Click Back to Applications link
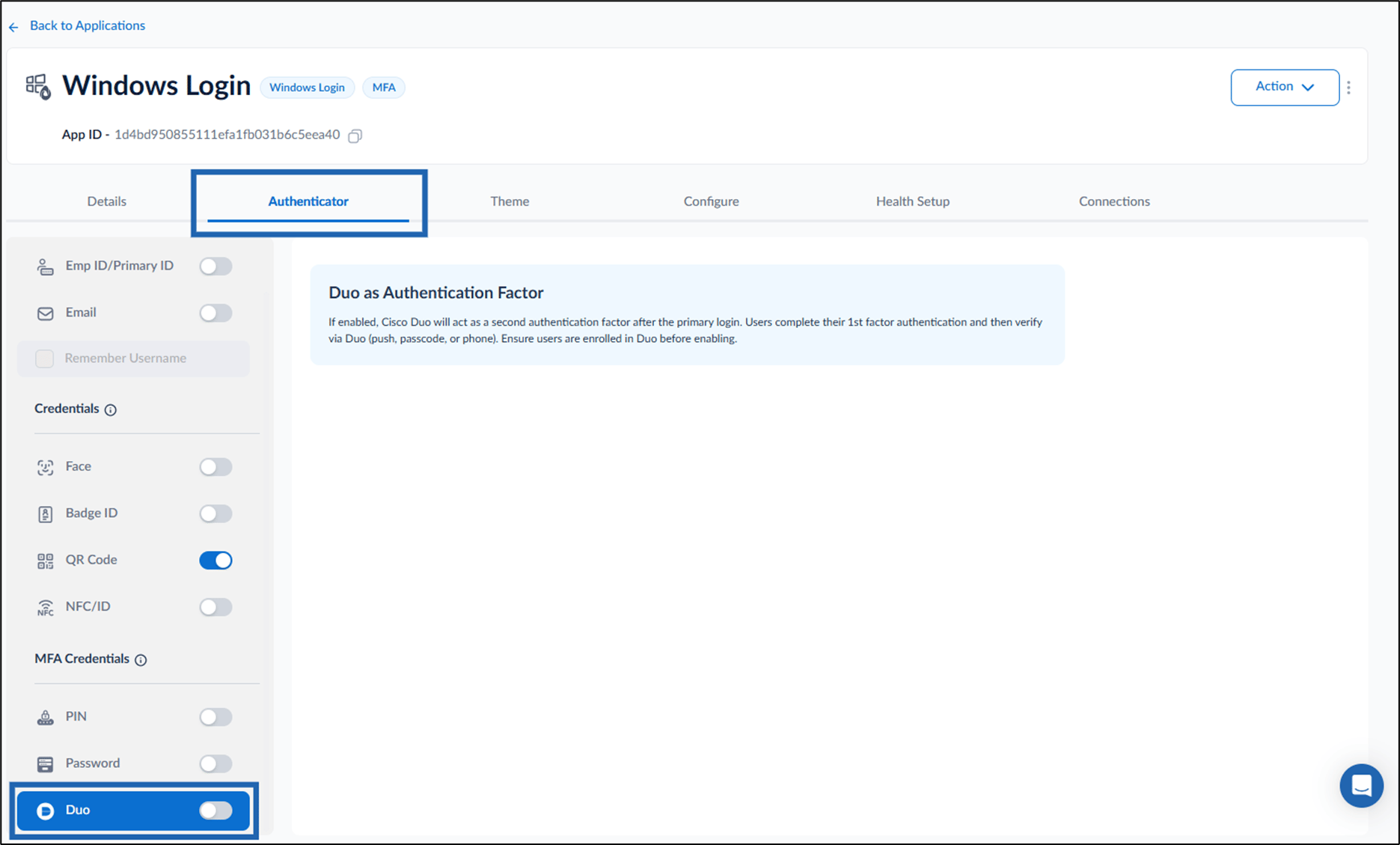Viewport: 1400px width, 845px height. coord(88,25)
